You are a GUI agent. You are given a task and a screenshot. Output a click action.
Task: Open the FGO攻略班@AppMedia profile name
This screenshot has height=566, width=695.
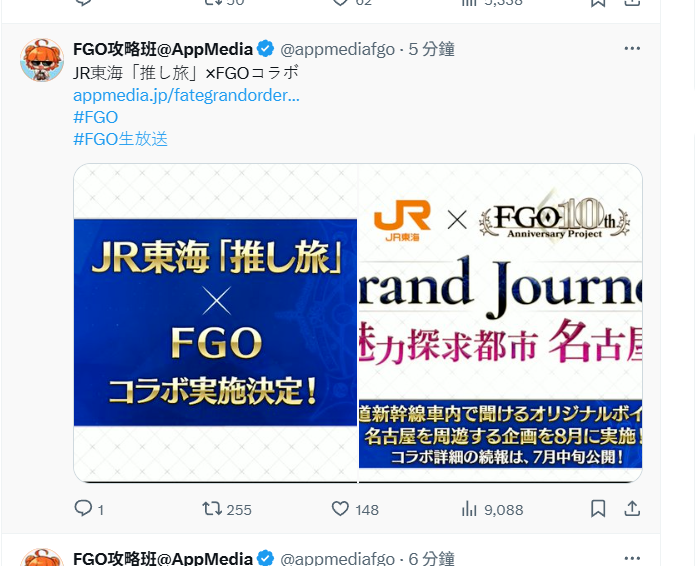coord(163,49)
